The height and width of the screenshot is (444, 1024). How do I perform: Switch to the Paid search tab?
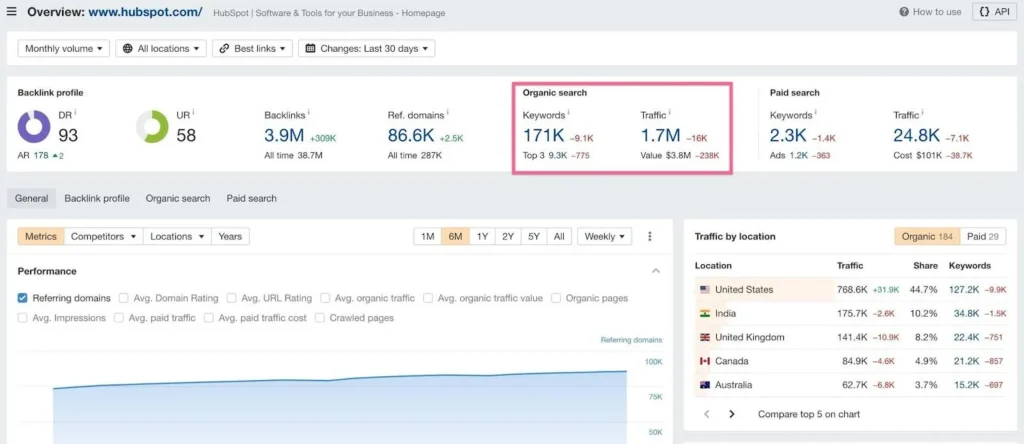[251, 198]
